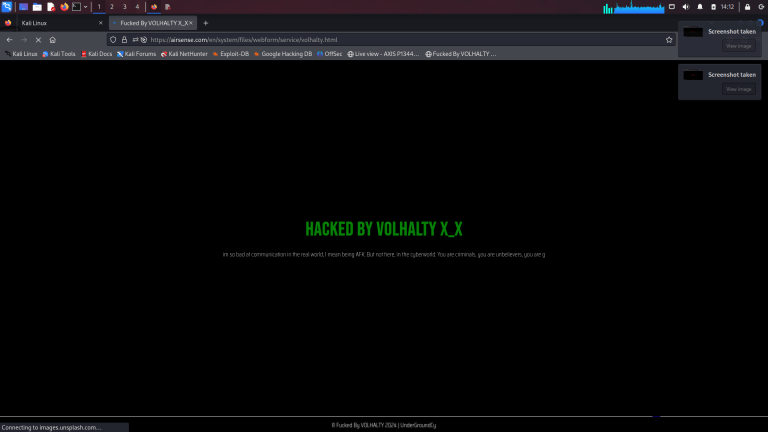Launch Firefox from the top panel
This screenshot has height=432, width=768.
[64, 7]
